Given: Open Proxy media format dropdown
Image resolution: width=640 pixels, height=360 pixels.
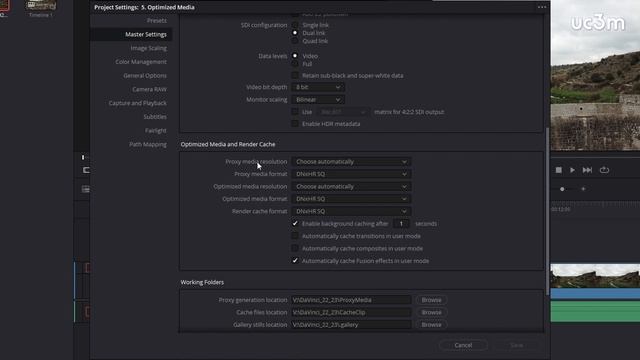Looking at the screenshot, I should click(x=351, y=174).
